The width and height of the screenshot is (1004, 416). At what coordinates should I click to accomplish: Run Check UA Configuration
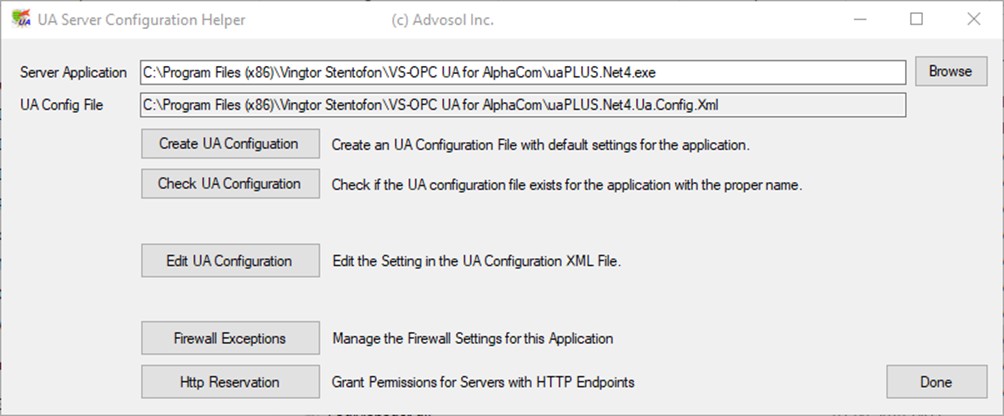[229, 184]
